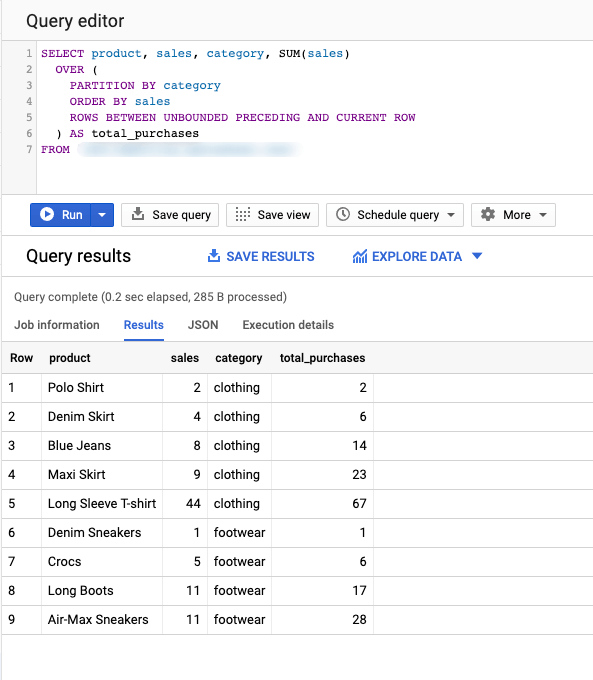
Task: Click the category column header
Action: coord(239,358)
